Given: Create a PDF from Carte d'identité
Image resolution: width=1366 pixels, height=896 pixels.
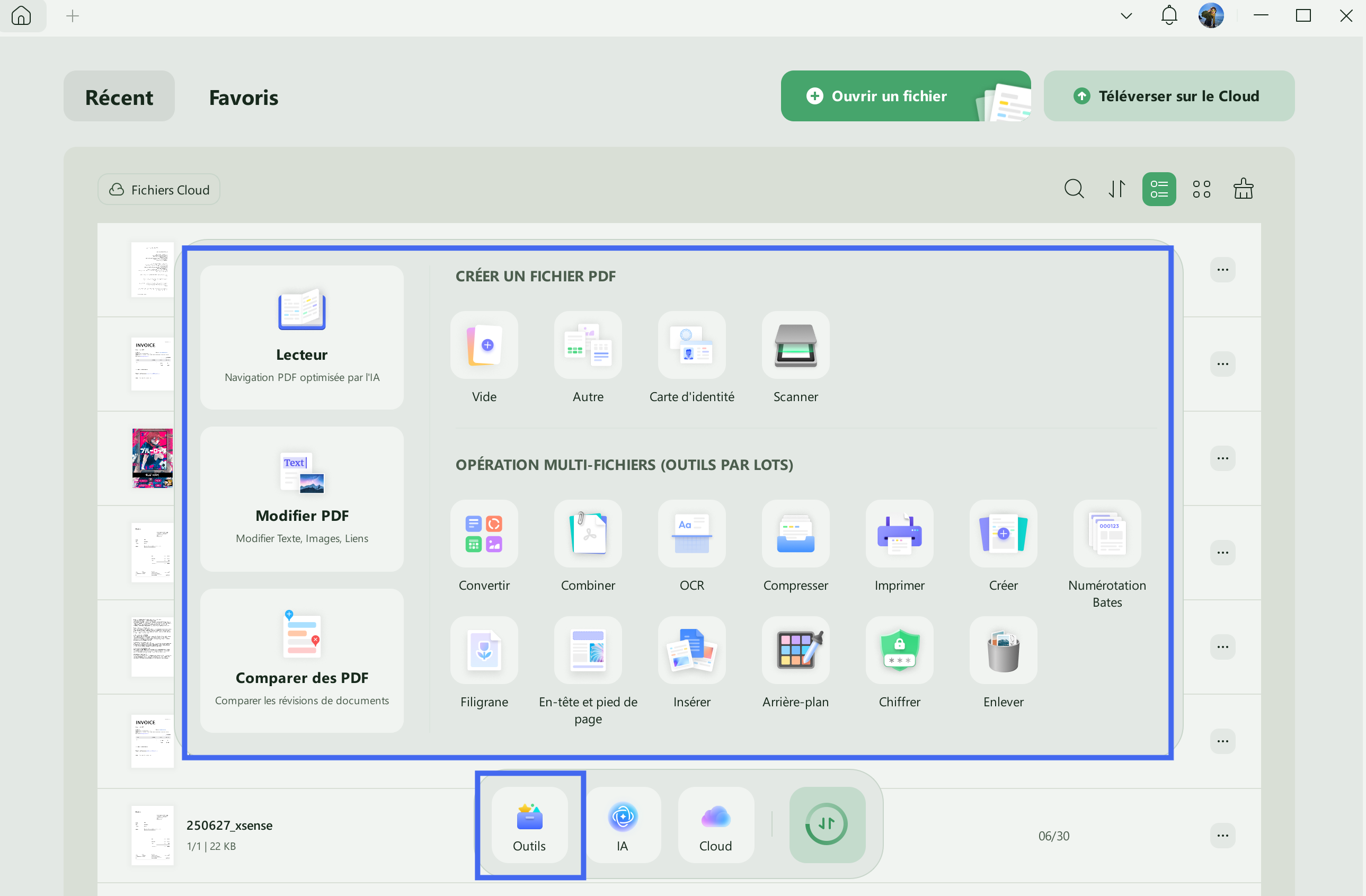Looking at the screenshot, I should (691, 345).
